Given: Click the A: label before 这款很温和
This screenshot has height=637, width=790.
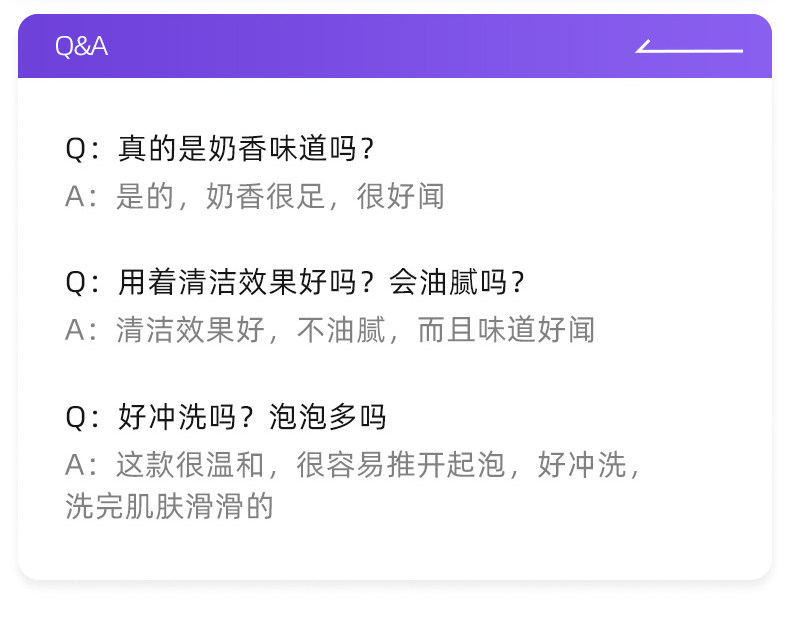Looking at the screenshot, I should coord(82,464).
